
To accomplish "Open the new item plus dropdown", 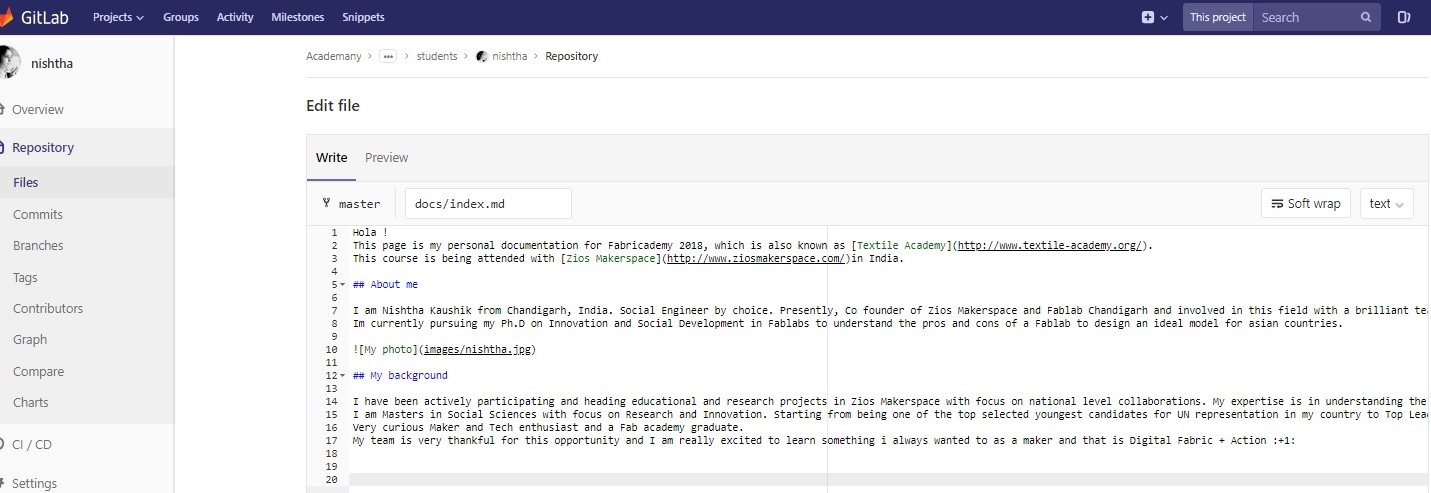I will point(1155,17).
